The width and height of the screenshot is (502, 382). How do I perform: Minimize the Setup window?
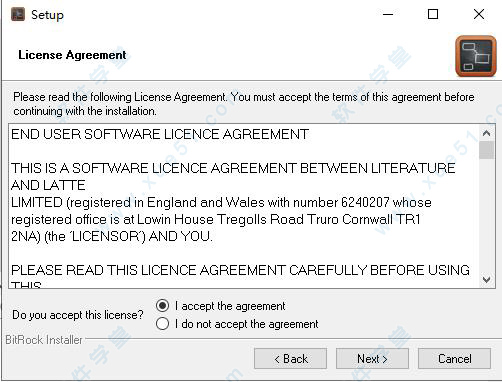click(x=388, y=14)
